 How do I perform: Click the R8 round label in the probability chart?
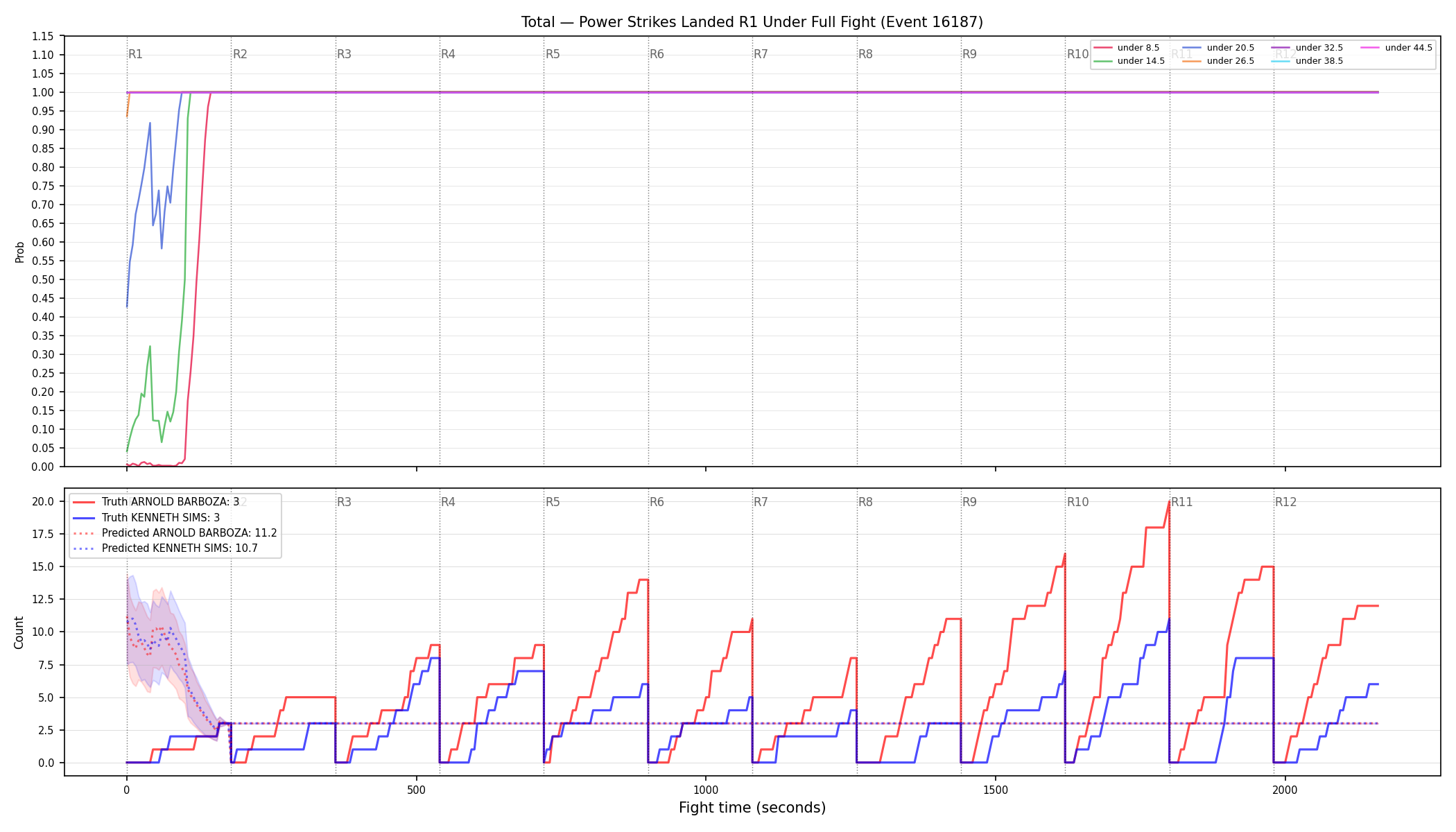(x=866, y=54)
